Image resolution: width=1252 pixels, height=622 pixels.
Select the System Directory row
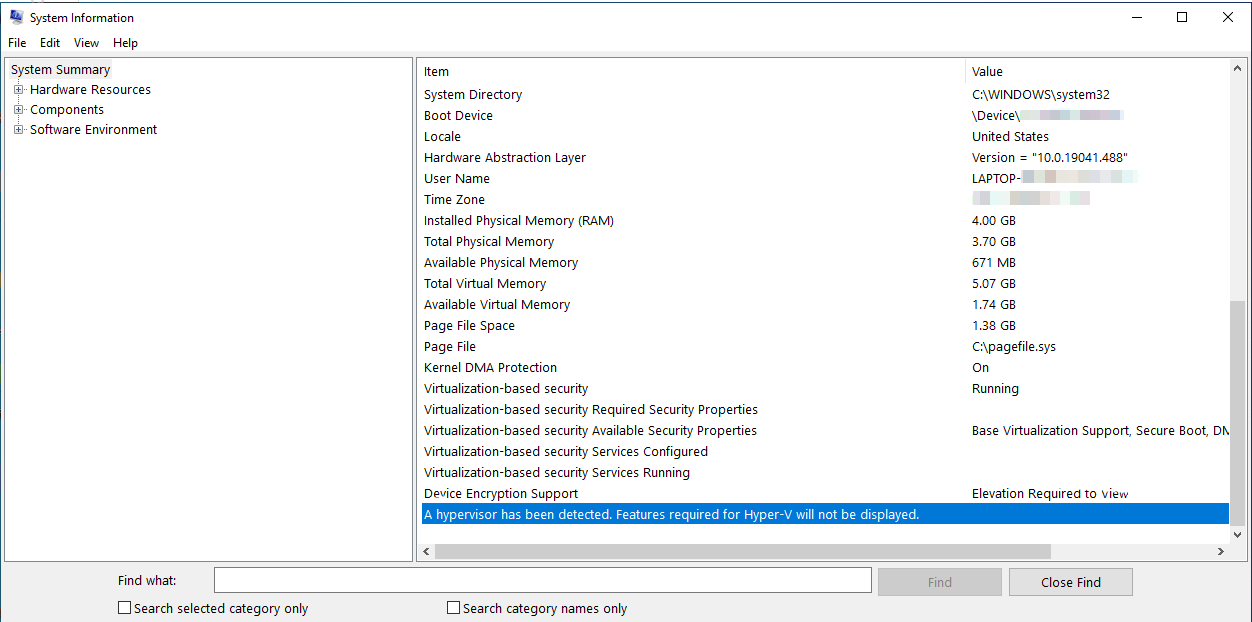click(x=823, y=95)
